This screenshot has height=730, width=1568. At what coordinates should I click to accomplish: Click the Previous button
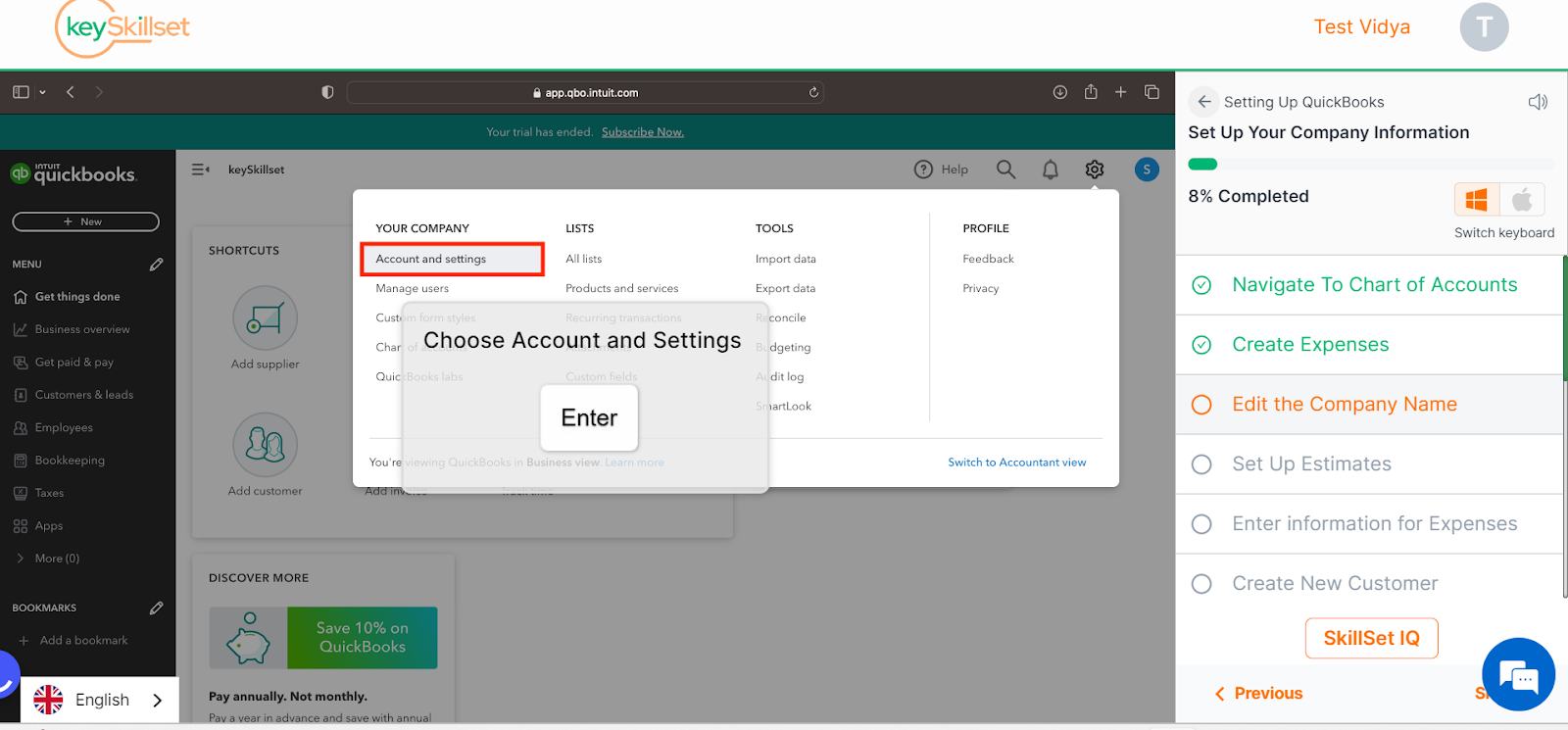(1258, 694)
